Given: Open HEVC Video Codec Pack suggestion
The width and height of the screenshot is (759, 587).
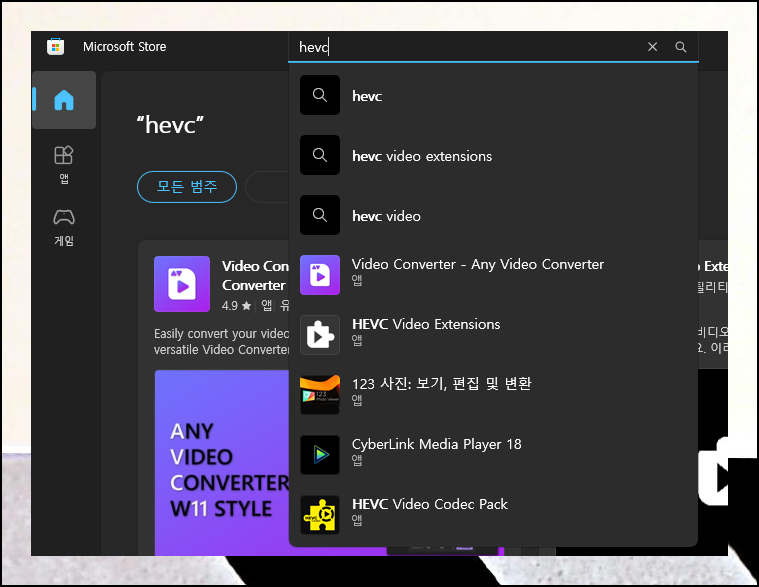Looking at the screenshot, I should click(x=493, y=515).
